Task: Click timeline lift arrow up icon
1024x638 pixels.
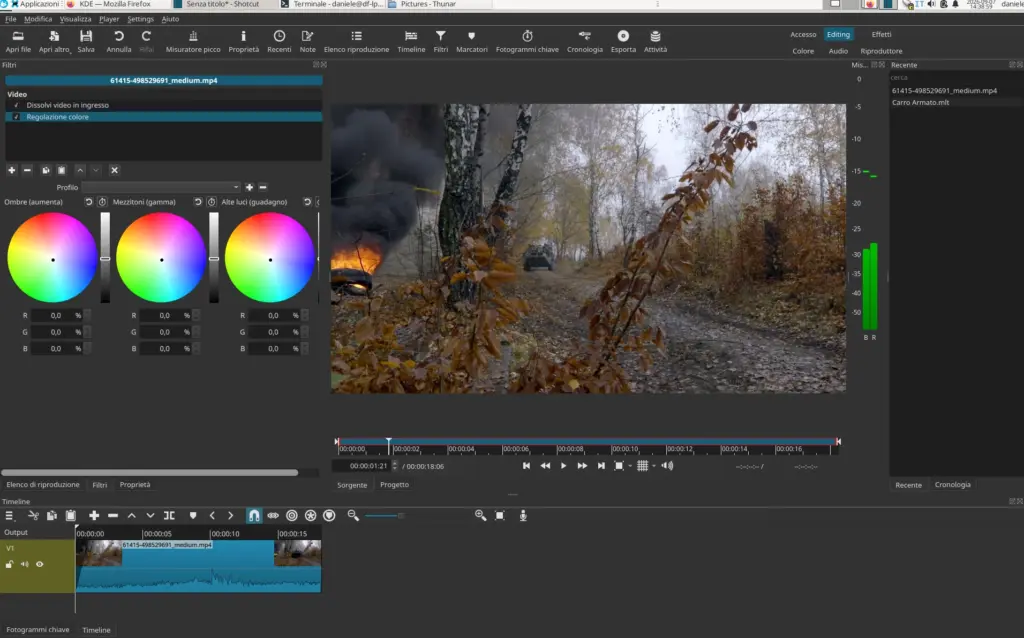Action: (131, 515)
